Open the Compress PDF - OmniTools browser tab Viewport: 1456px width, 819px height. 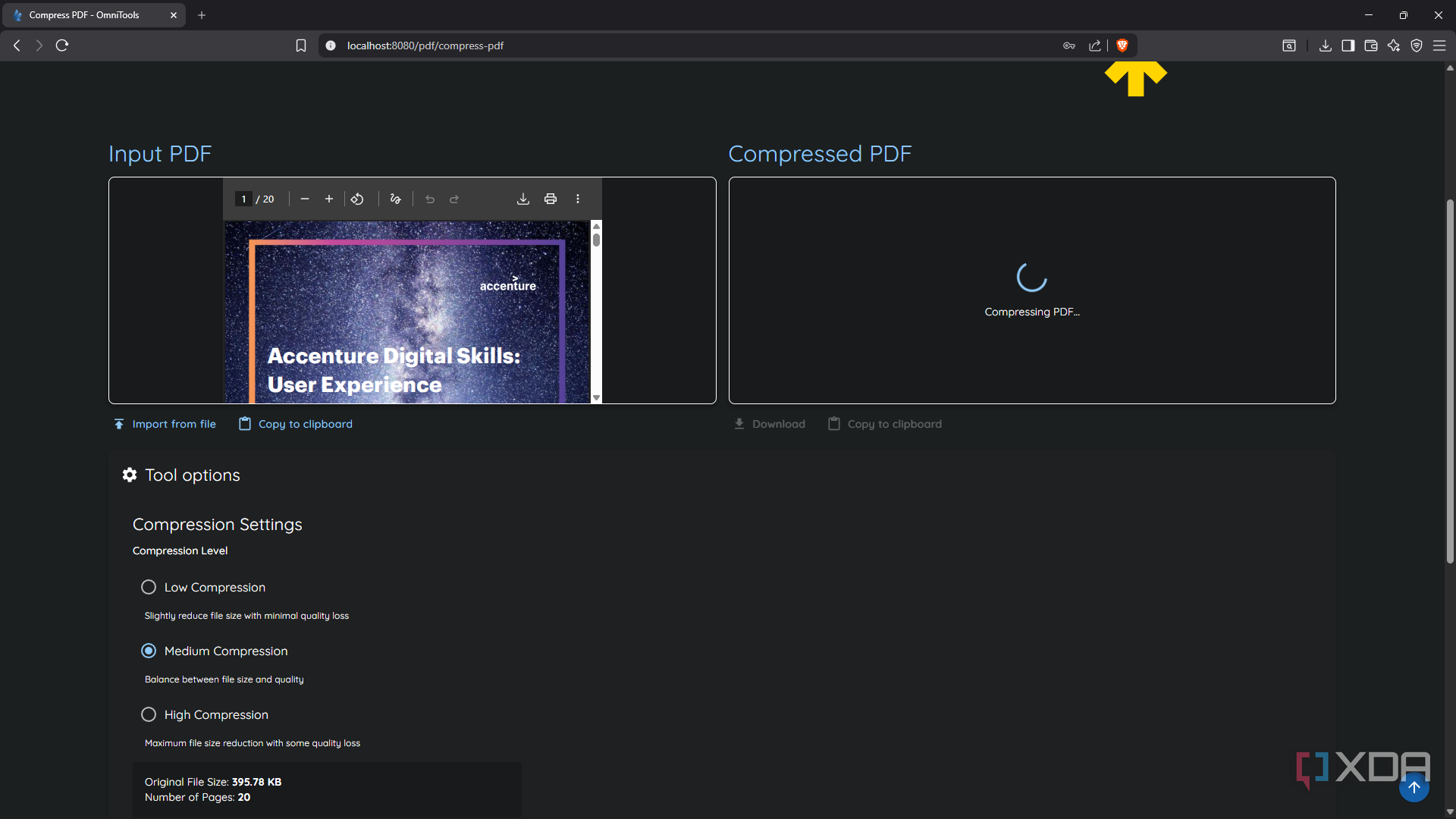94,15
